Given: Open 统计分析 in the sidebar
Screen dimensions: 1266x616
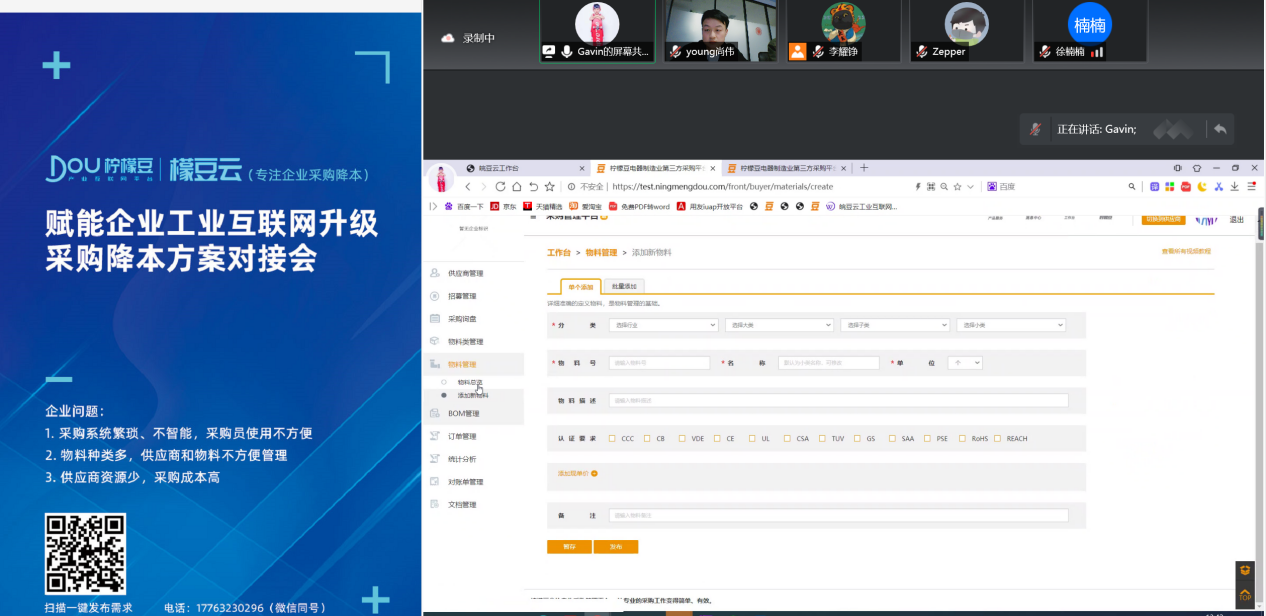Looking at the screenshot, I should pyautogui.click(x=462, y=459).
